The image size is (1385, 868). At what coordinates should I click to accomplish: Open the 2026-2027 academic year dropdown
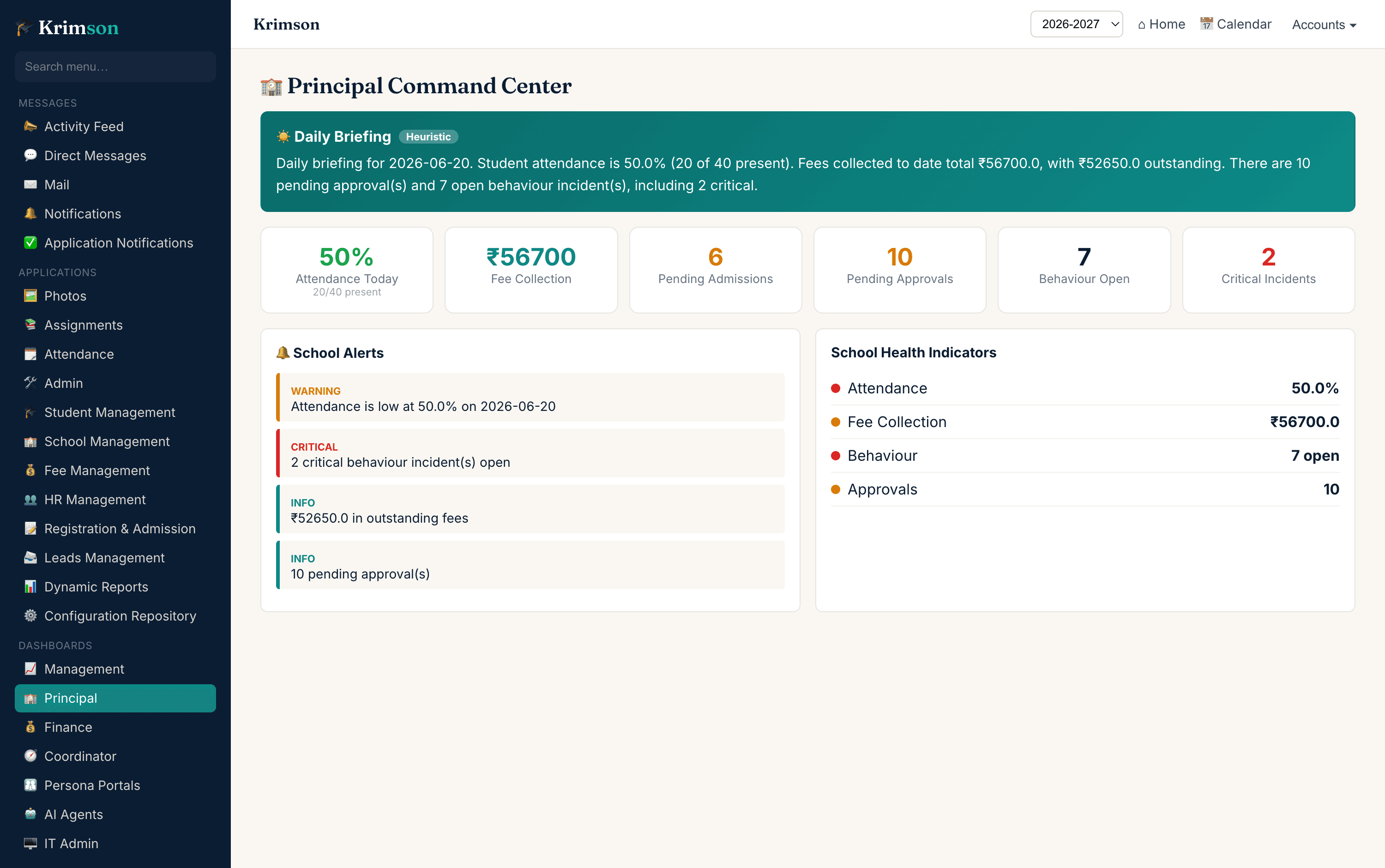click(1076, 24)
